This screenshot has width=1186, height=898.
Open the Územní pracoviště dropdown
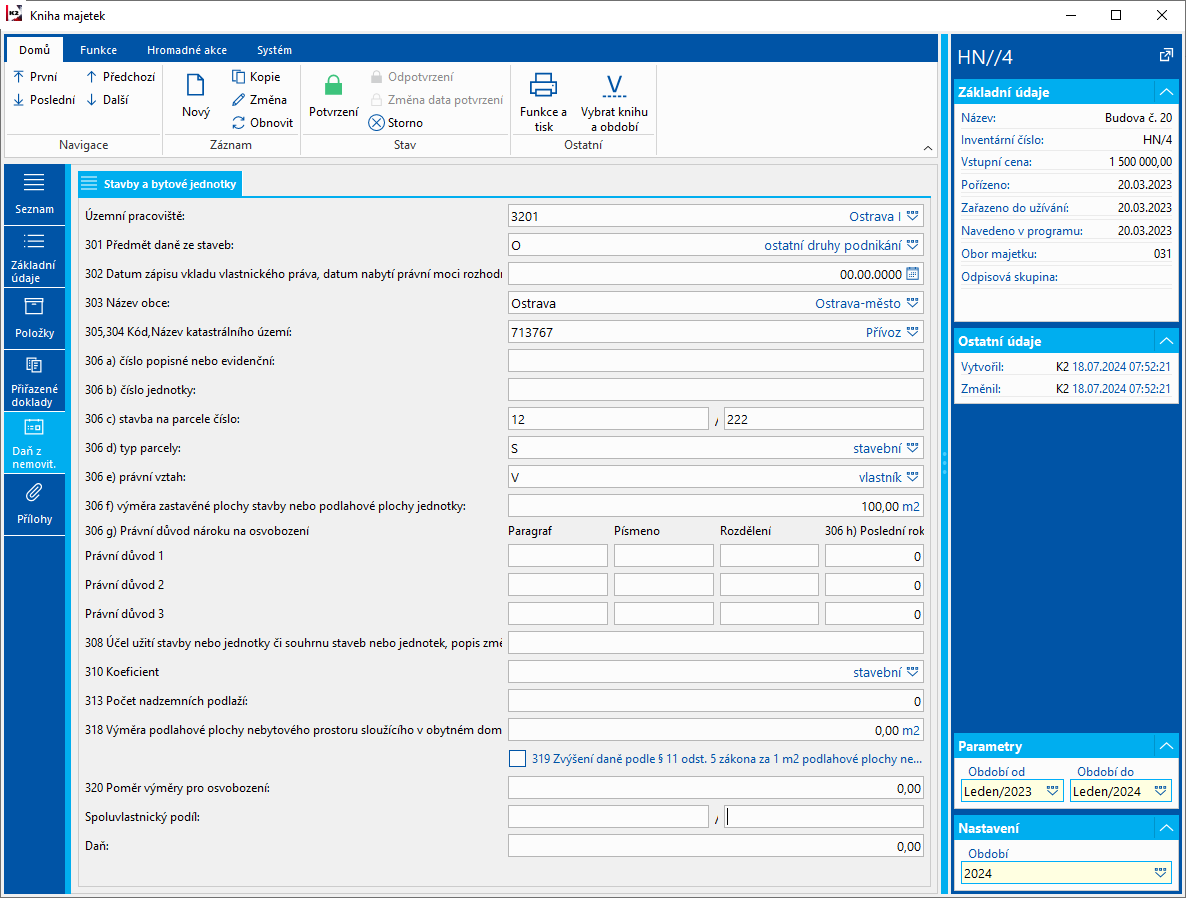point(912,216)
